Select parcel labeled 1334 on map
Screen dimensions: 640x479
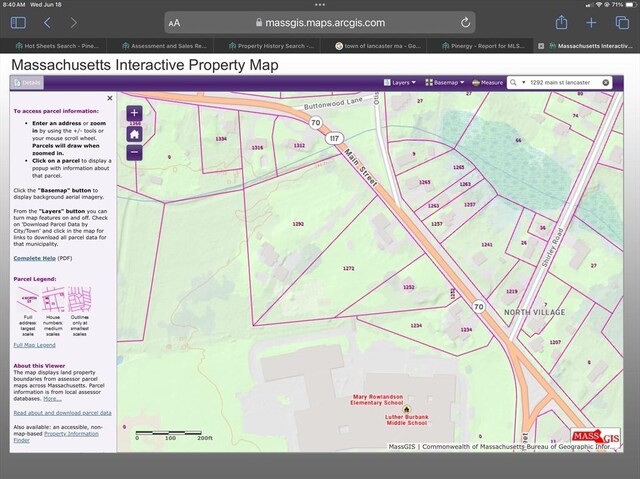click(x=221, y=139)
